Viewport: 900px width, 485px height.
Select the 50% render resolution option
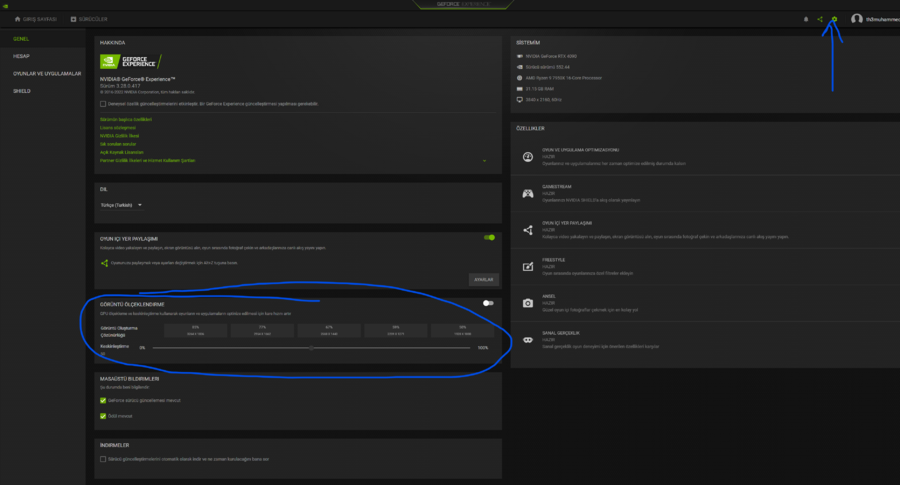tap(462, 330)
